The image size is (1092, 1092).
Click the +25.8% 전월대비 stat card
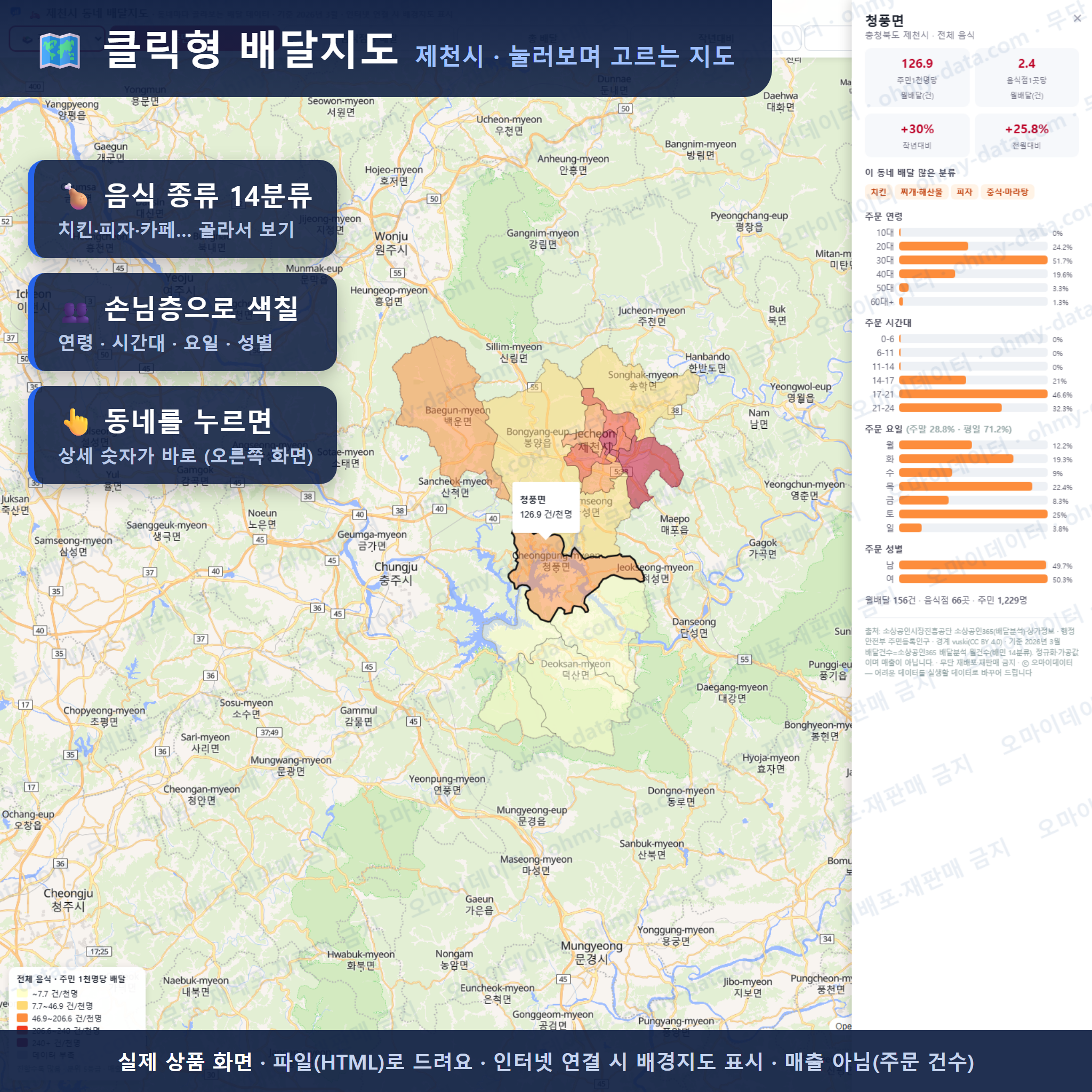point(1026,135)
